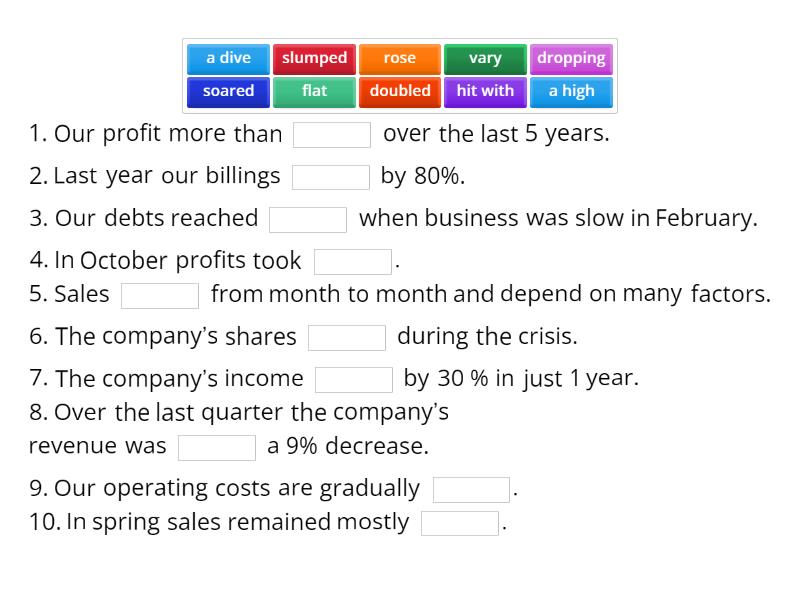The height and width of the screenshot is (600, 800).
Task: Select the word tile 'slumped'
Action: point(314,58)
